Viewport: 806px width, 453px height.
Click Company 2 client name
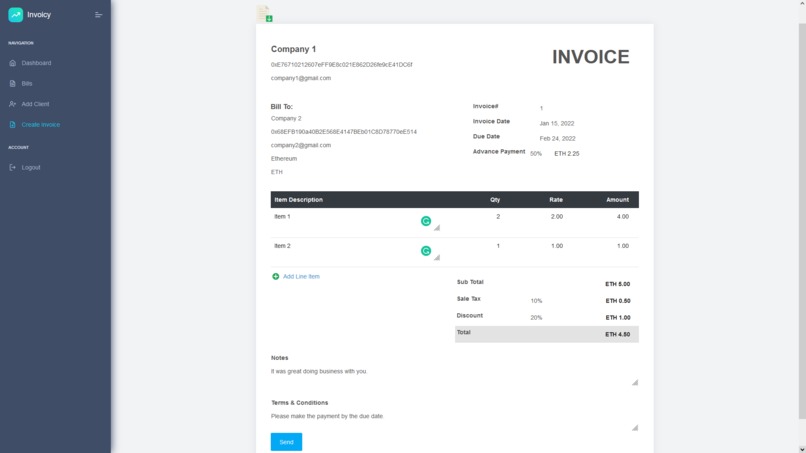(286, 118)
